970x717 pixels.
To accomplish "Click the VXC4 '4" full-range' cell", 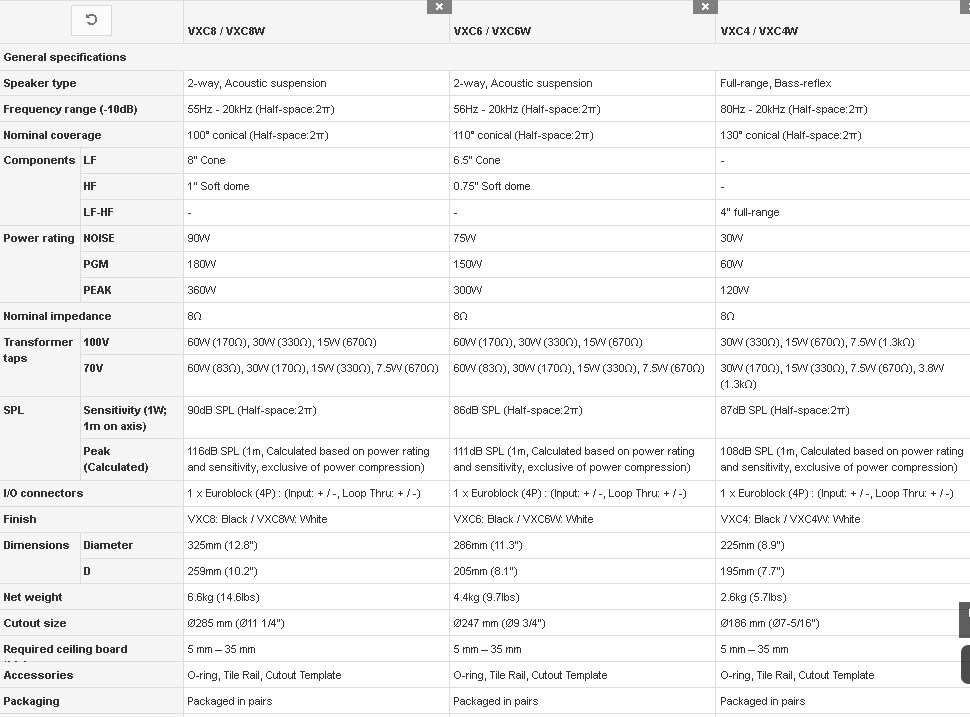I will click(750, 212).
